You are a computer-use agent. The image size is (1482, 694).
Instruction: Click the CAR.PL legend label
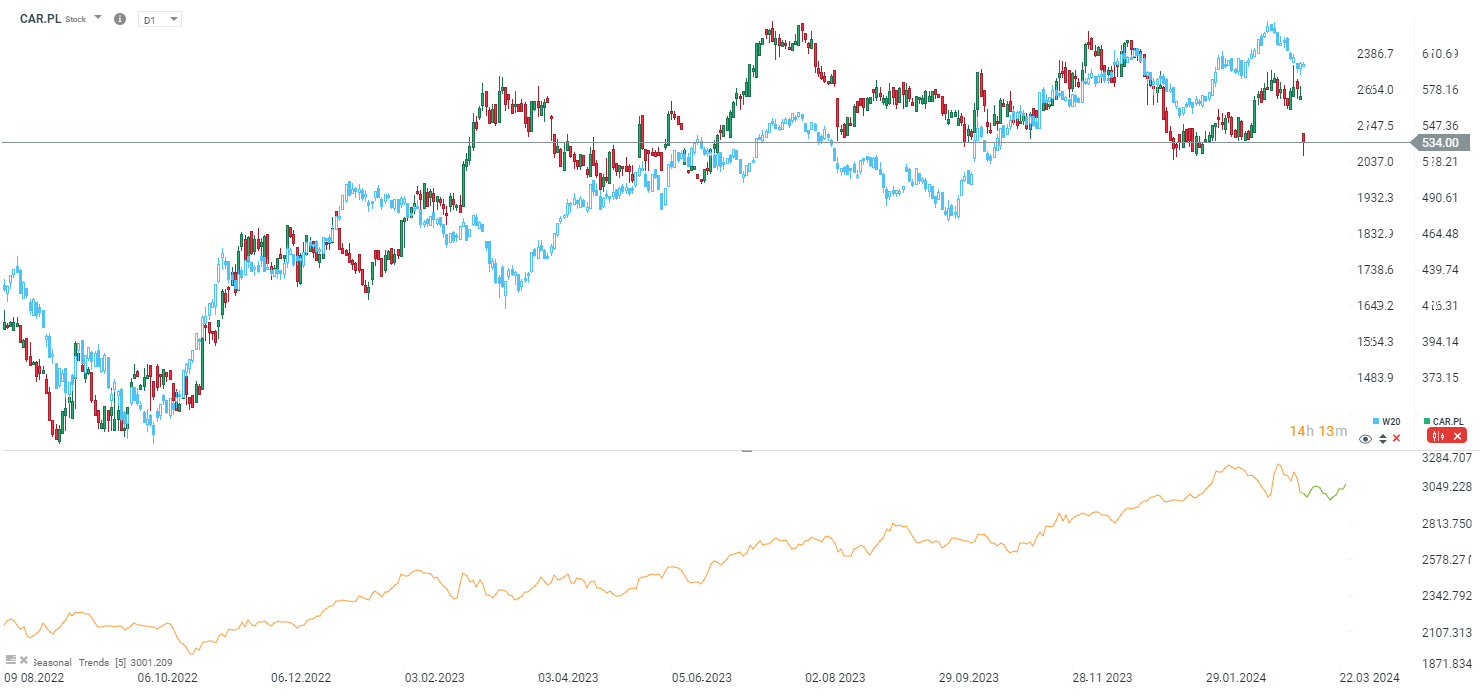[1447, 421]
